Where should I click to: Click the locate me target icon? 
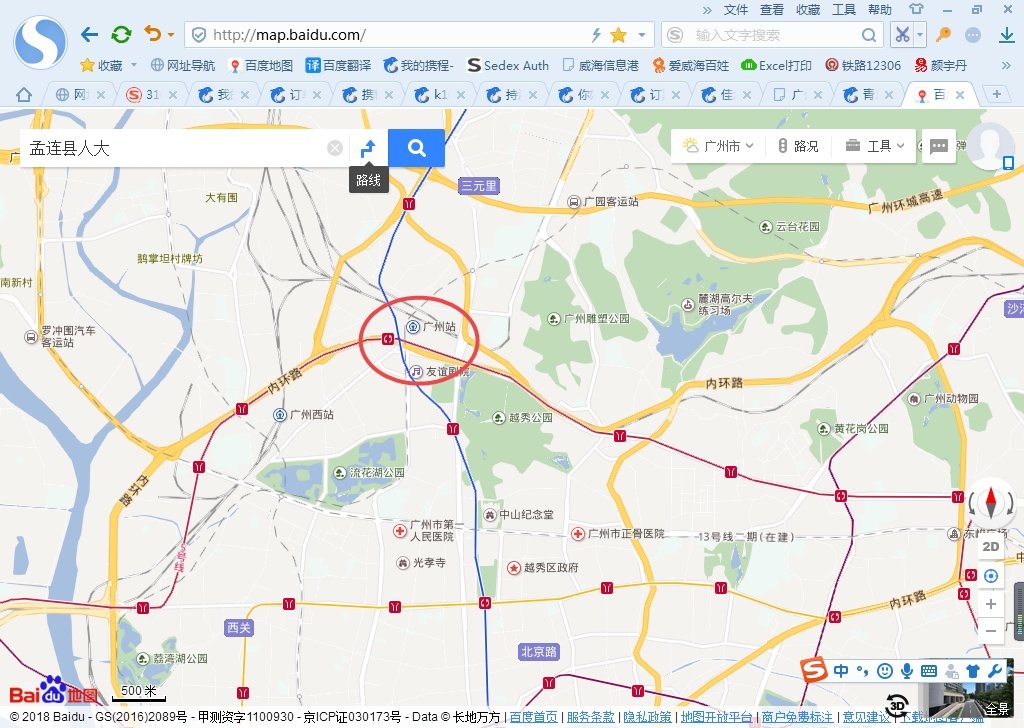(x=991, y=576)
